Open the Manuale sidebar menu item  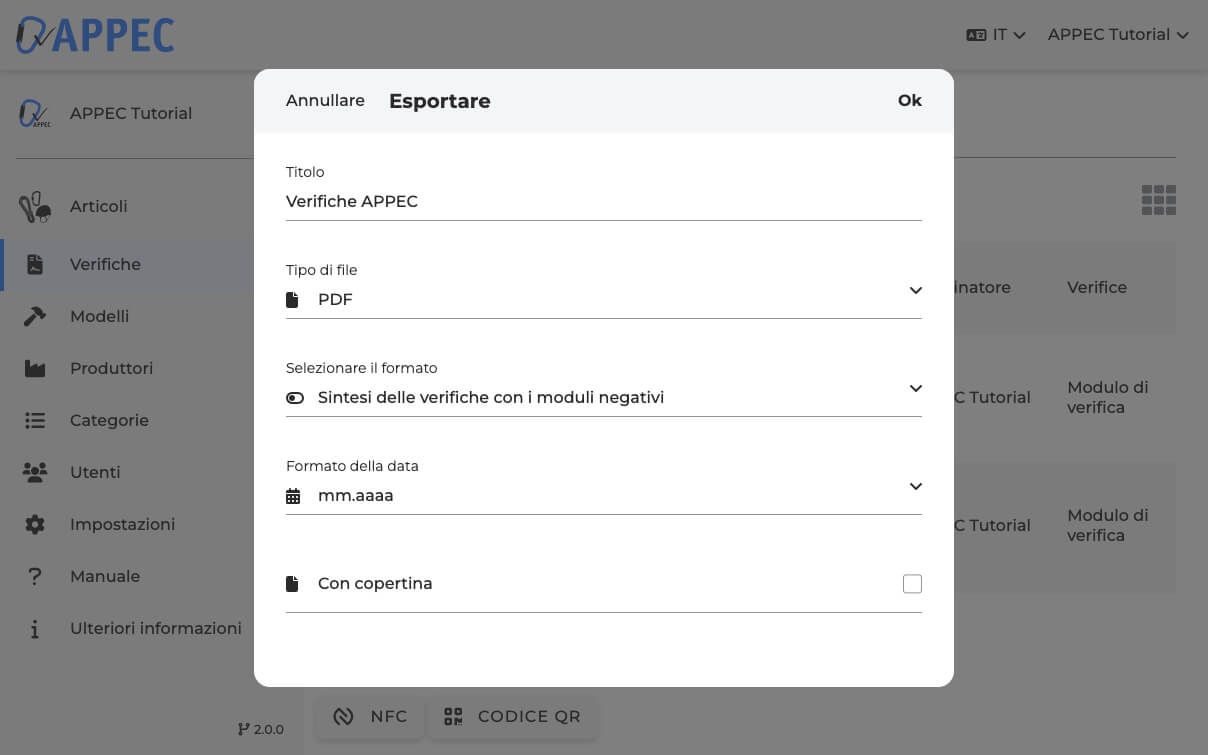(x=105, y=577)
